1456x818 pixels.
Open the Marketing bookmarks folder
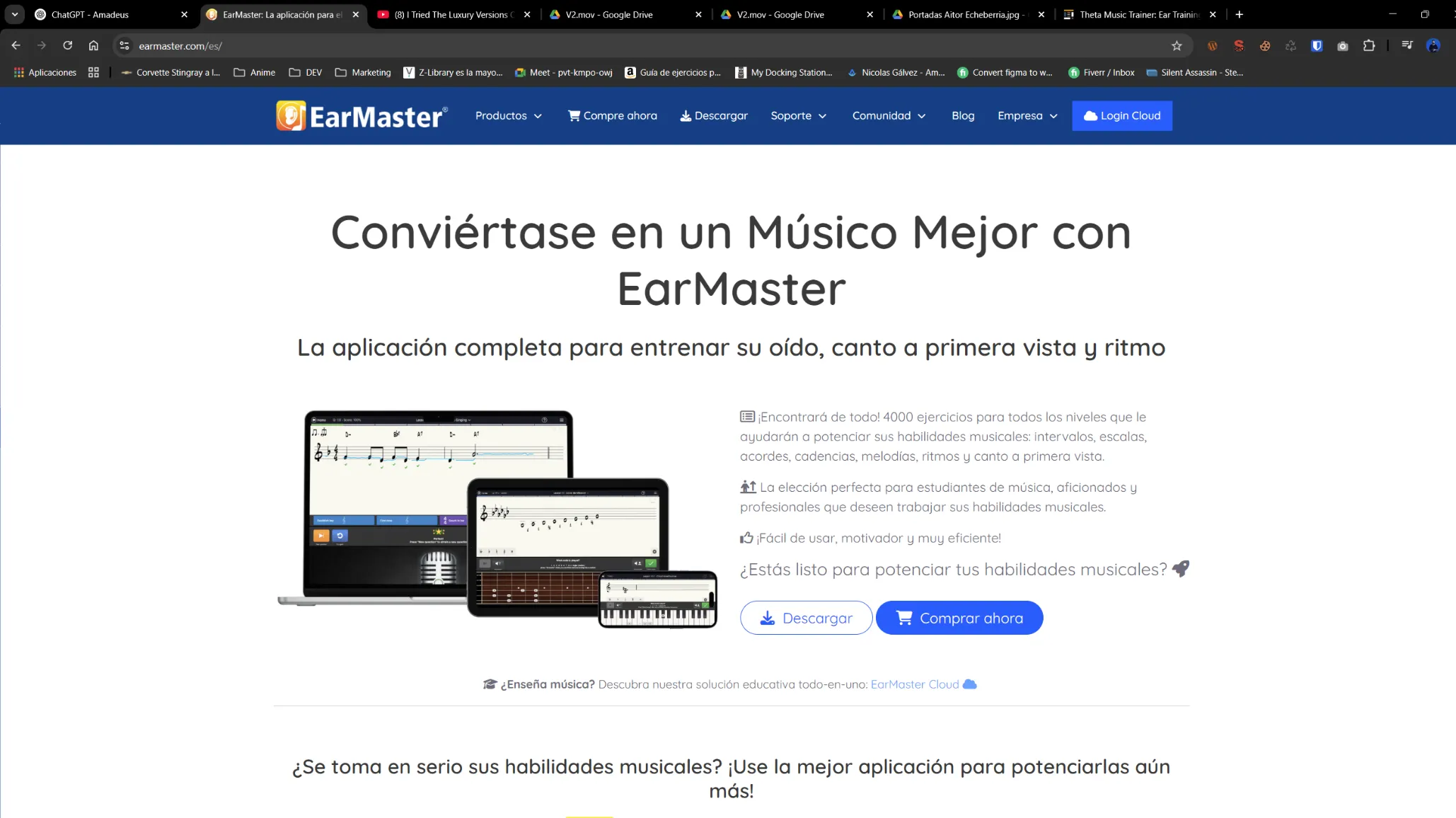pos(362,72)
